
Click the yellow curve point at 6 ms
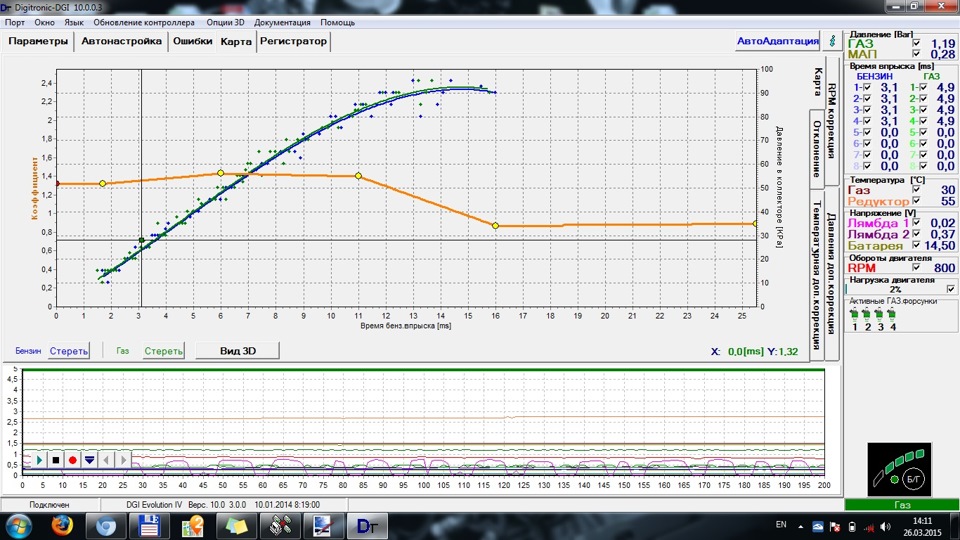coord(221,173)
